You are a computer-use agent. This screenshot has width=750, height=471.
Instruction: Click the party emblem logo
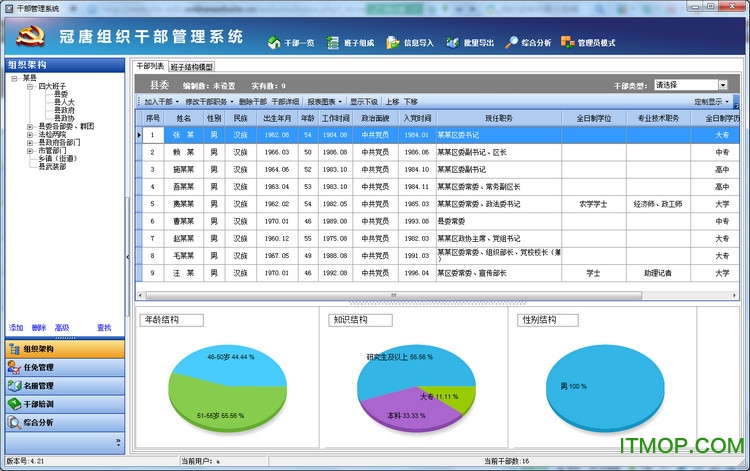(30, 36)
